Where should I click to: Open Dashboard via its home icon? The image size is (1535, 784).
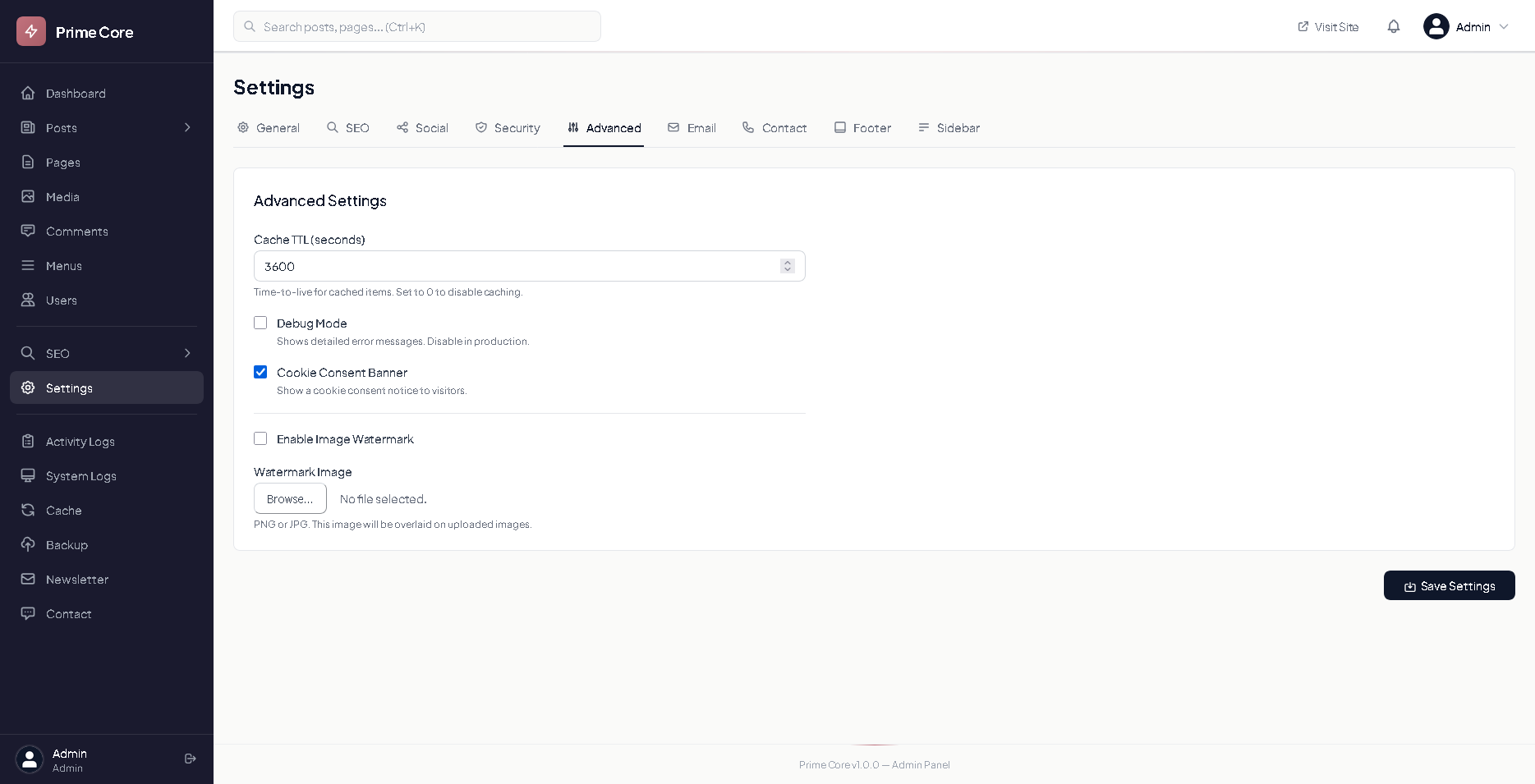28,94
